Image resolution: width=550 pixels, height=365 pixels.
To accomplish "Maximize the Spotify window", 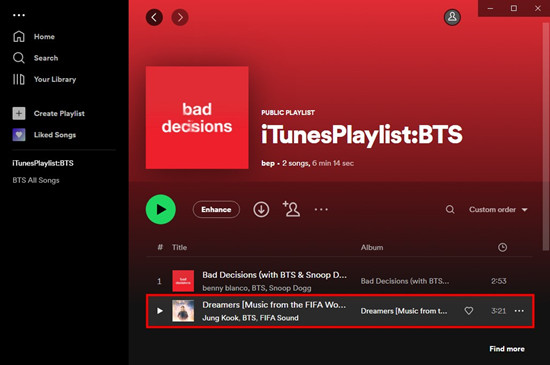I will tap(514, 8).
